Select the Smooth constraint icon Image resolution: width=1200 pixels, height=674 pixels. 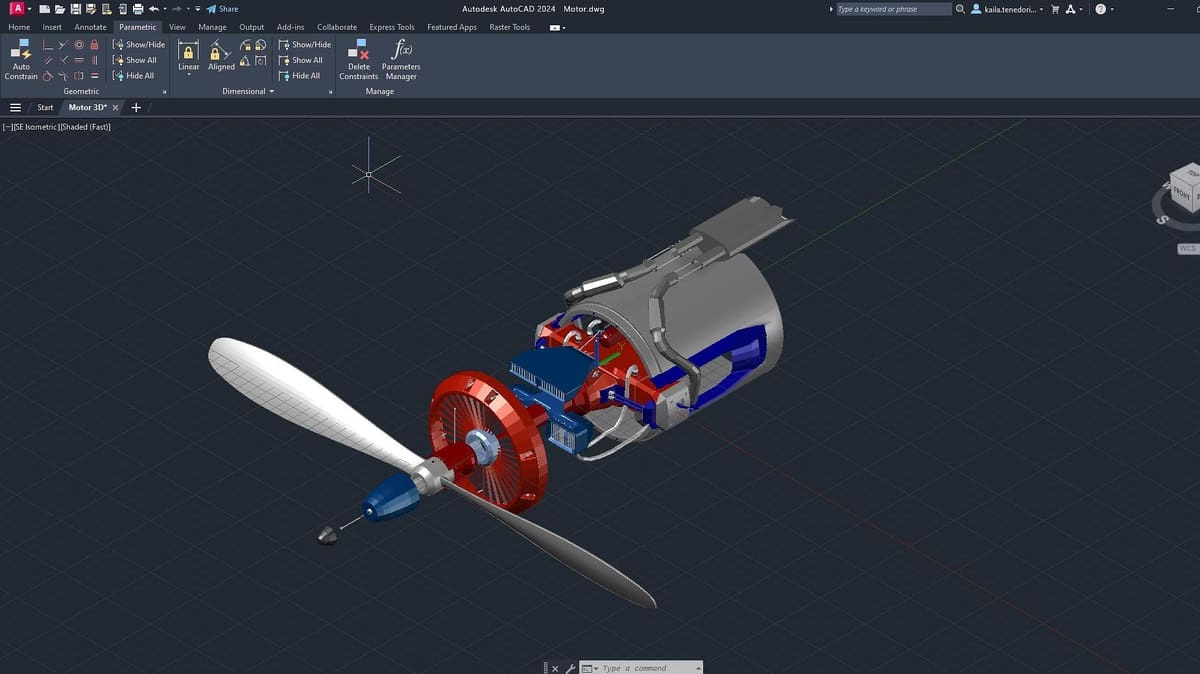pos(63,76)
